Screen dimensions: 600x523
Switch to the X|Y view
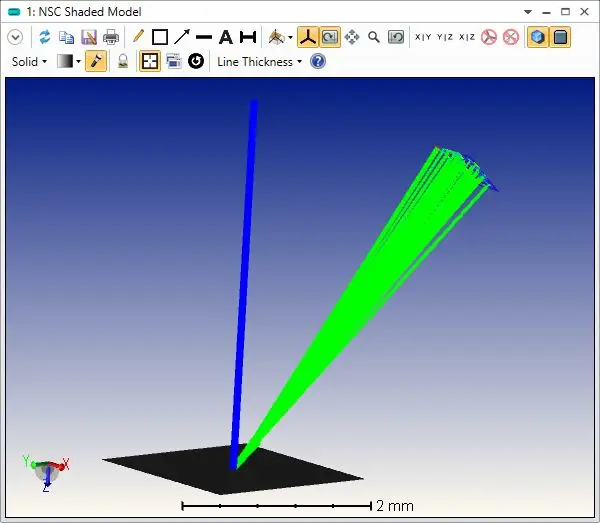423,37
